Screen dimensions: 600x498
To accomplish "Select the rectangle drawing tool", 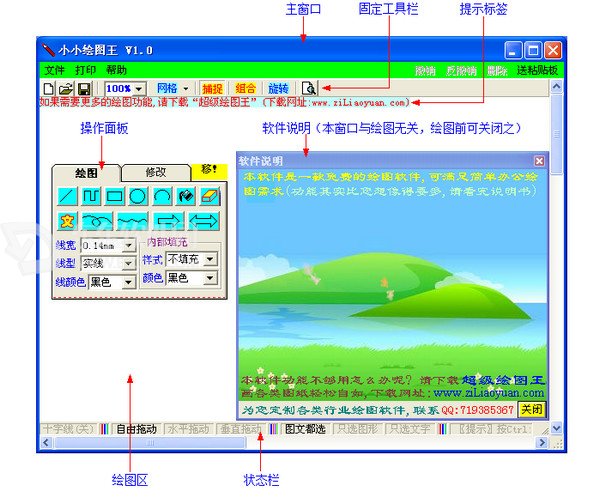I will pos(114,196).
